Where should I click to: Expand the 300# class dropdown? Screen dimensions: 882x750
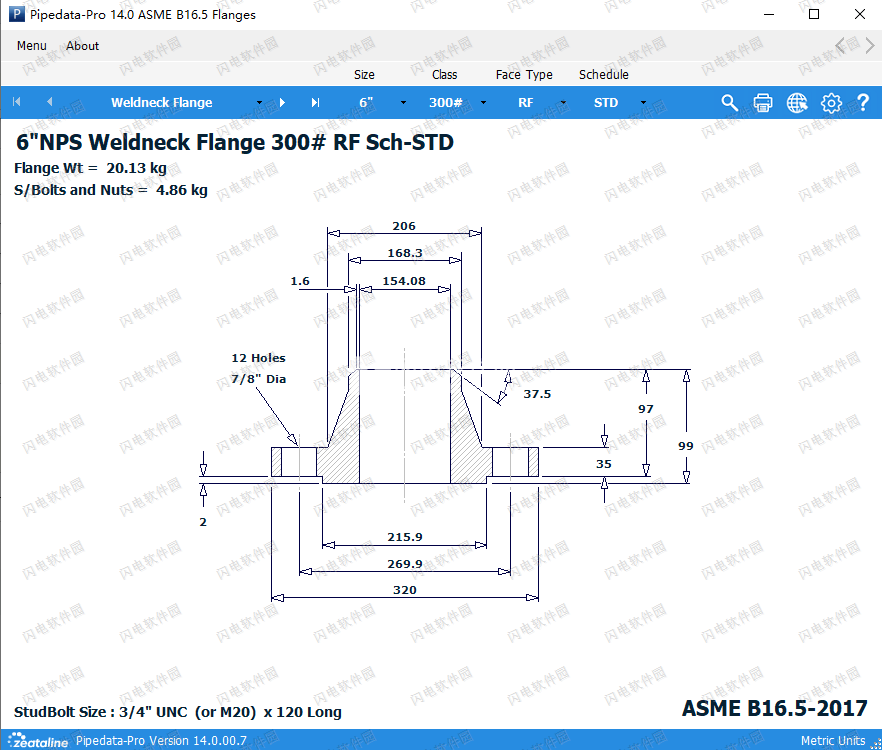pos(483,102)
